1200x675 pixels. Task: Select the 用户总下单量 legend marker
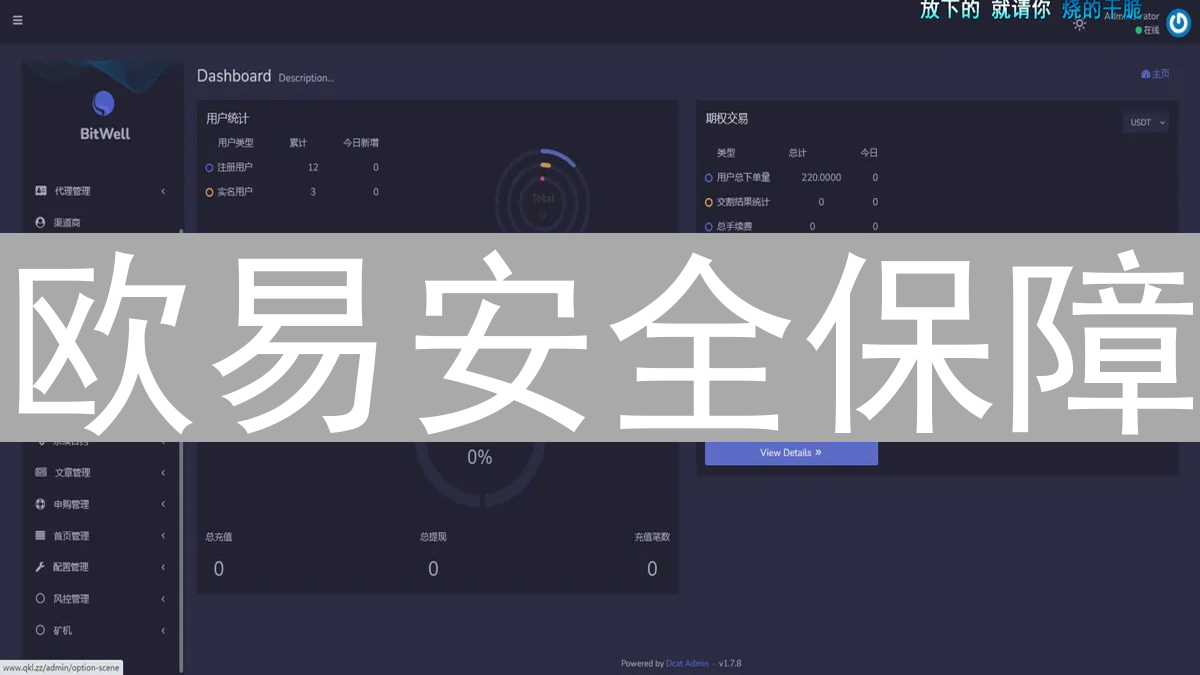coord(709,178)
